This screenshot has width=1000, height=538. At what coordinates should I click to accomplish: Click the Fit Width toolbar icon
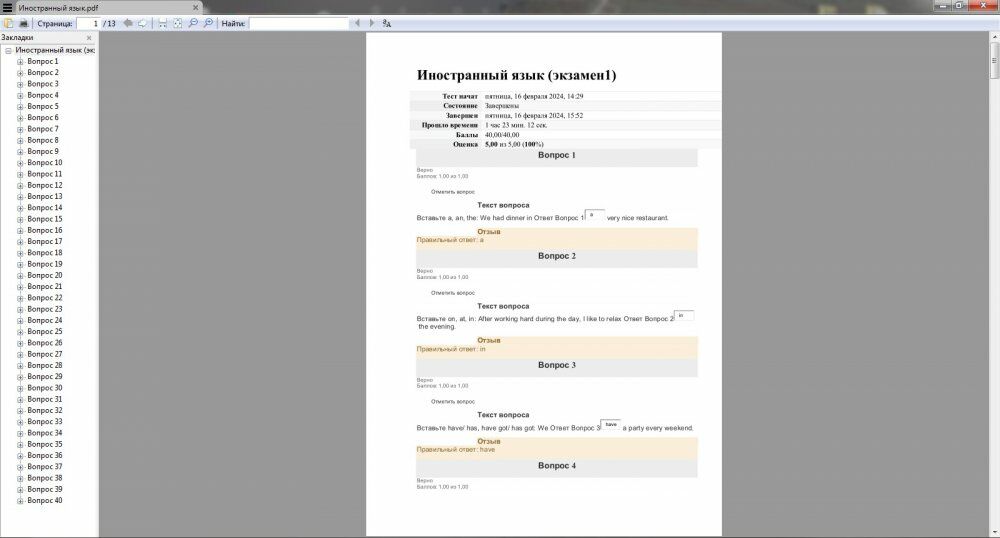(x=163, y=23)
